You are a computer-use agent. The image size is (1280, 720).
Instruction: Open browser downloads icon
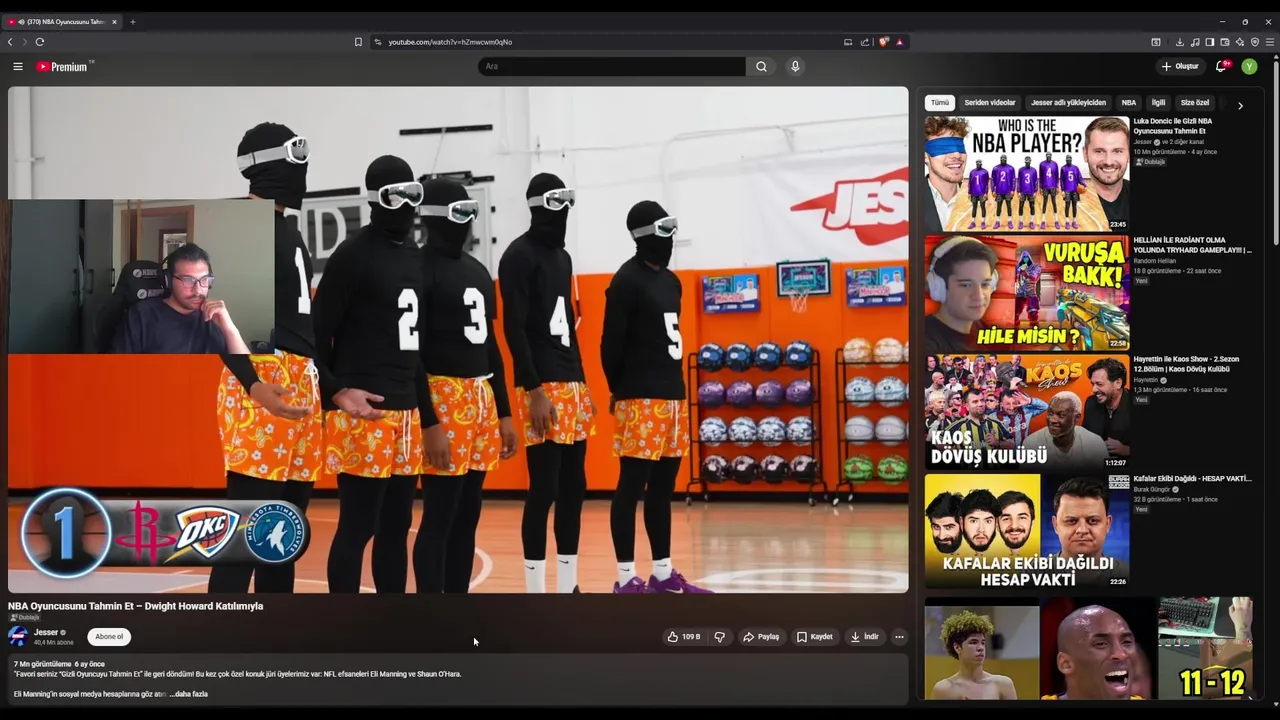pos(1179,42)
